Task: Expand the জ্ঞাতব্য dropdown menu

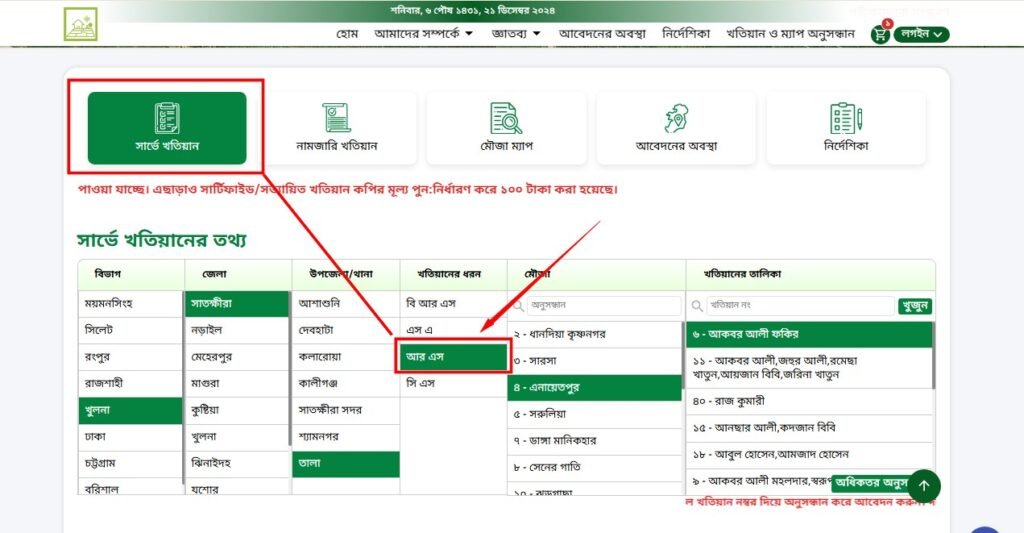Action: tap(515, 34)
